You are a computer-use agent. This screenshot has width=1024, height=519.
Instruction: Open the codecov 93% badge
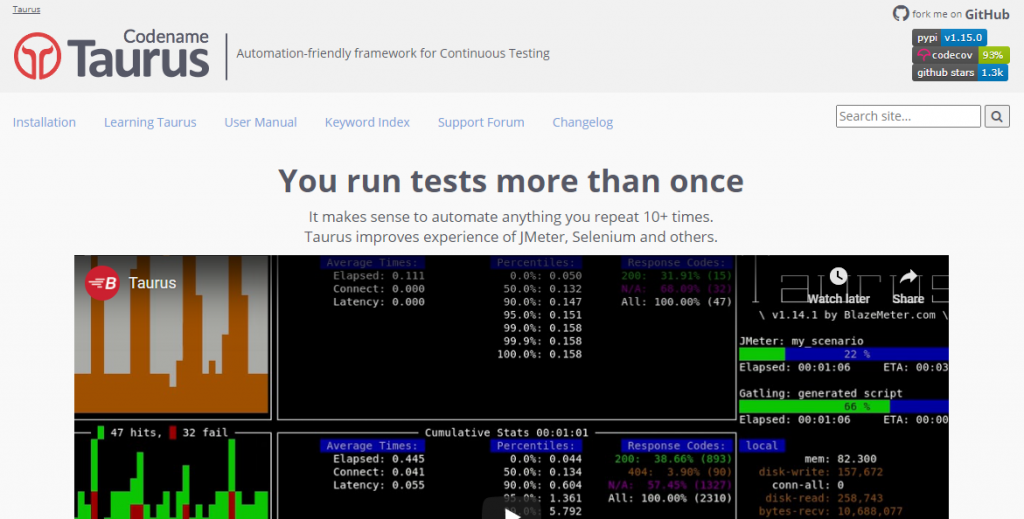click(x=961, y=55)
